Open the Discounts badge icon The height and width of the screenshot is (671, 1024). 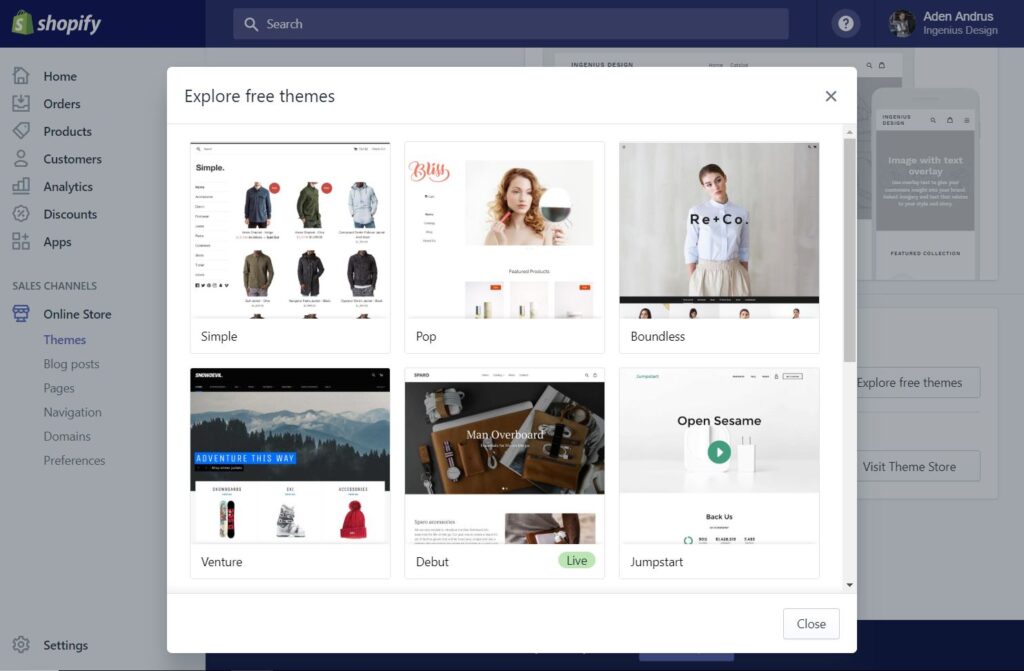21,214
